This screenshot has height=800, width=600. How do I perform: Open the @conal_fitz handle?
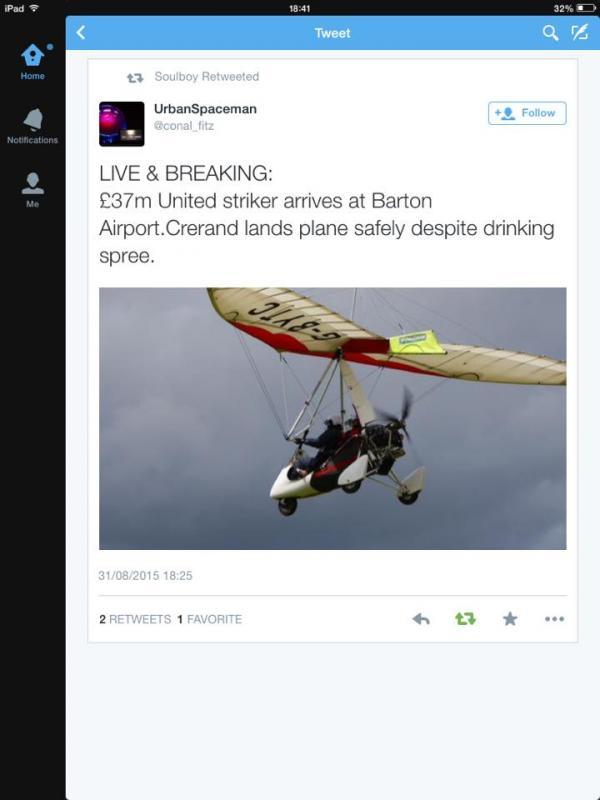[x=184, y=126]
